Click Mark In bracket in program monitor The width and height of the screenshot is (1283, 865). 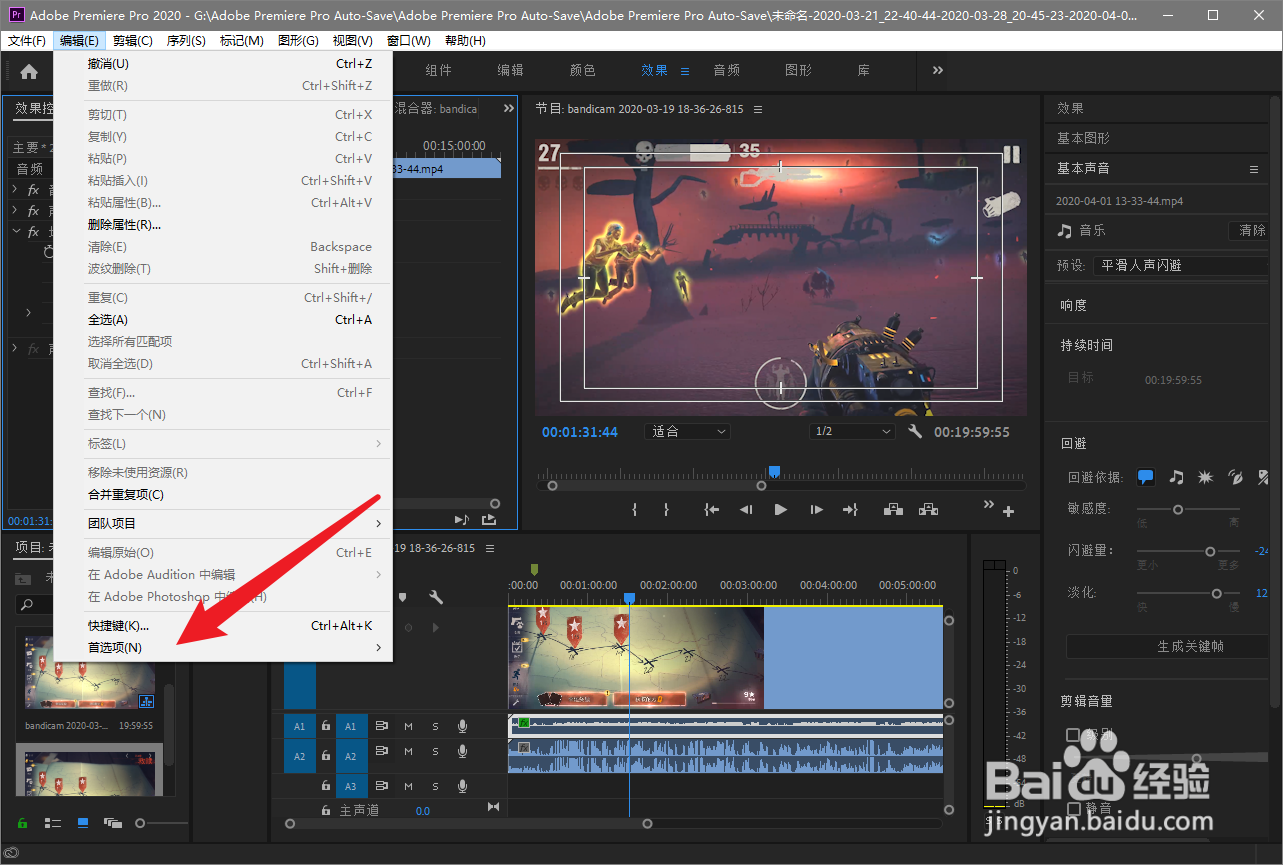pyautogui.click(x=634, y=509)
